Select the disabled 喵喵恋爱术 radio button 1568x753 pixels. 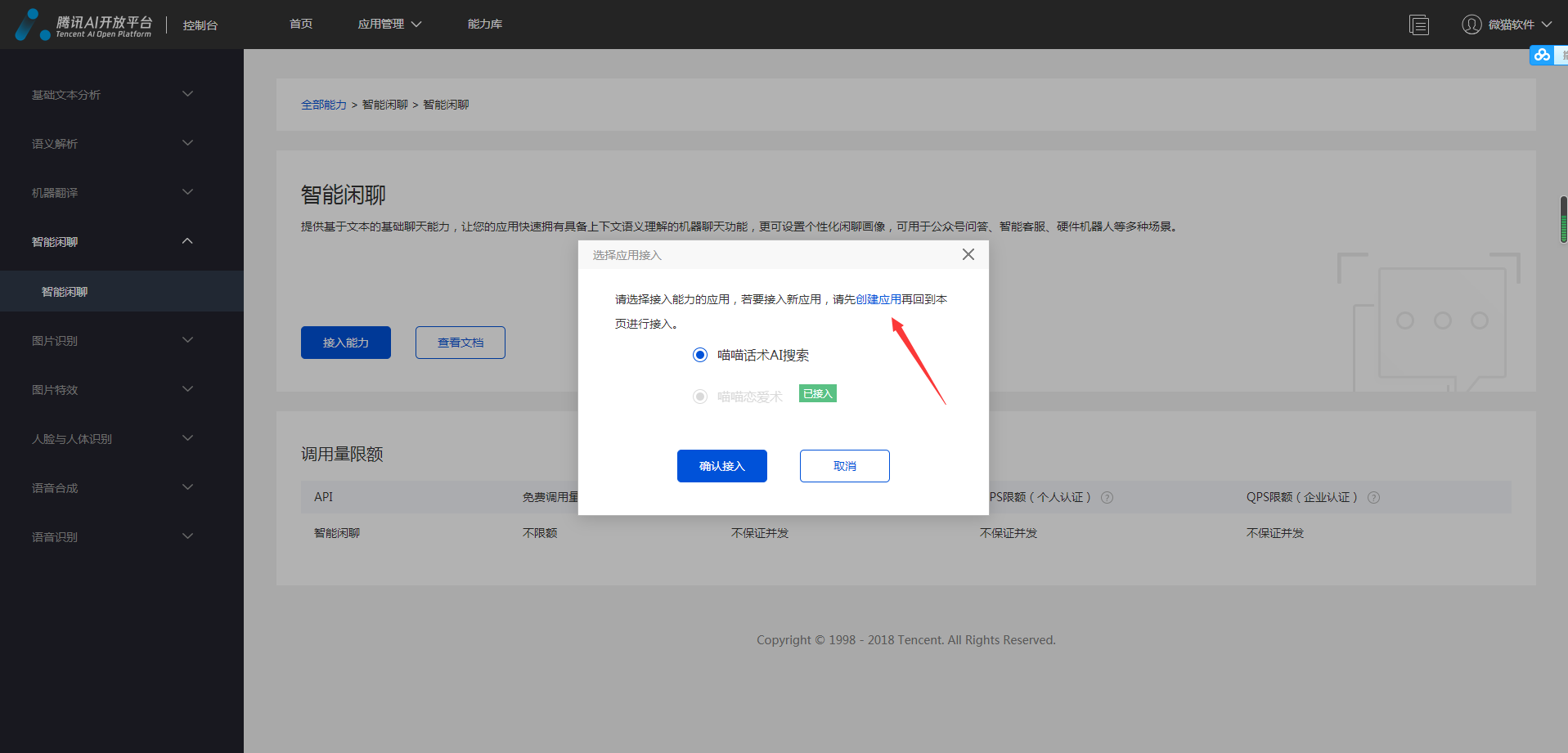point(699,397)
